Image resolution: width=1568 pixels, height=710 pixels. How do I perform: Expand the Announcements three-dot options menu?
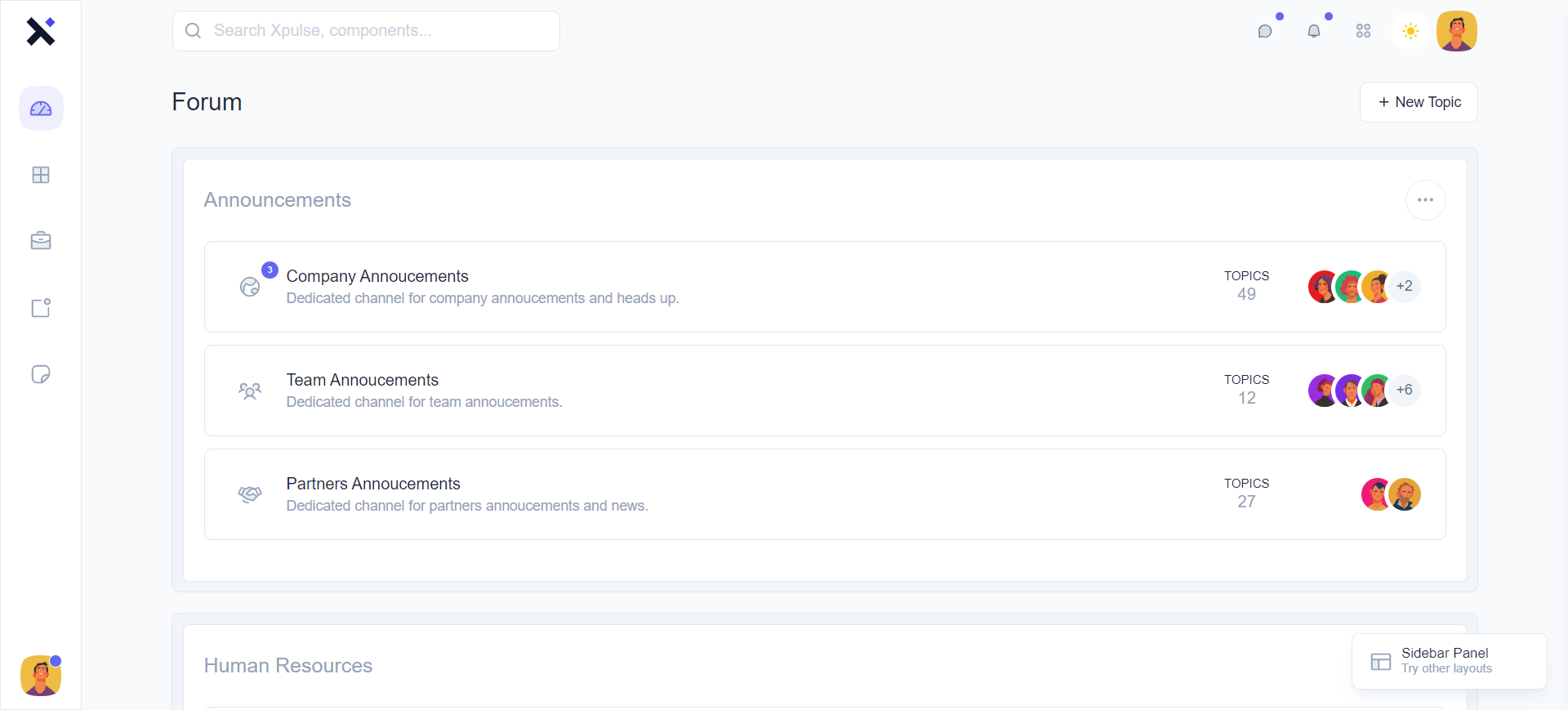[x=1425, y=200]
